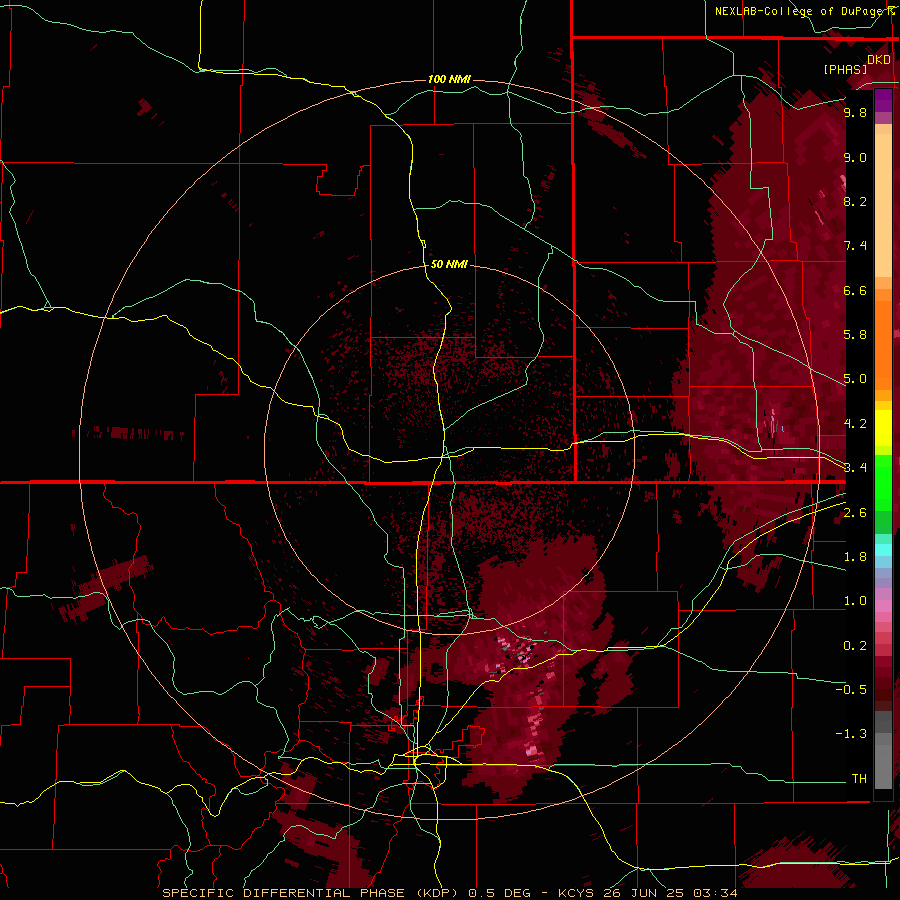Image resolution: width=900 pixels, height=900 pixels.
Task: Click the 6.6 value on the color scale
Action: coord(855,290)
